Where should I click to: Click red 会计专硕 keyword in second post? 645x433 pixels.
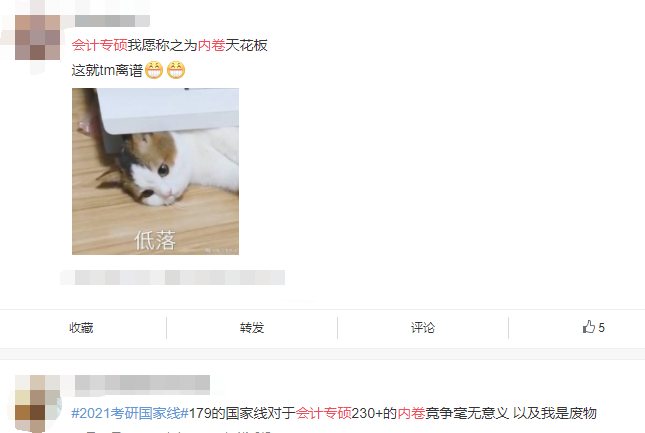pos(324,413)
